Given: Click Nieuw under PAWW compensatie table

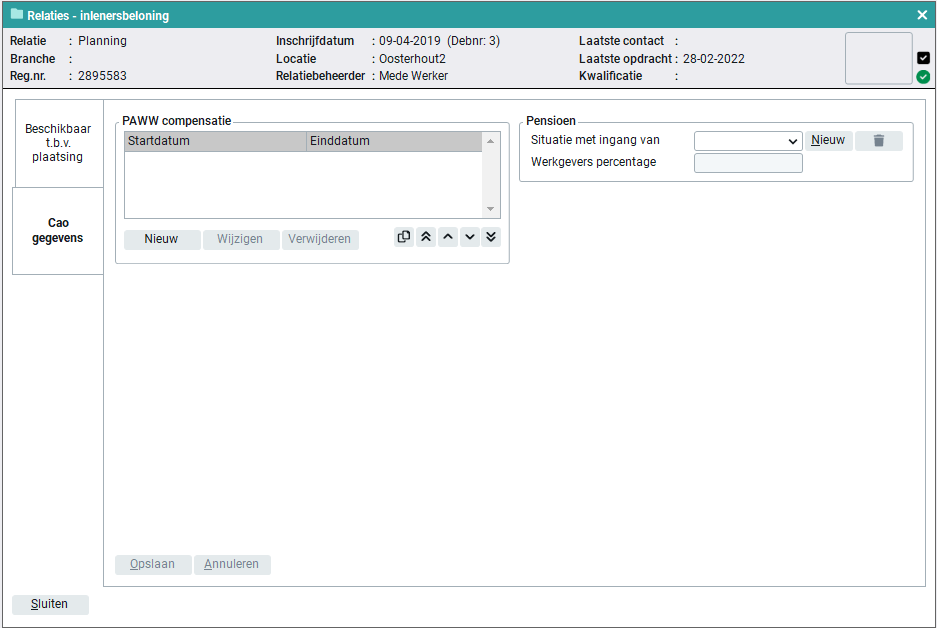Looking at the screenshot, I should point(162,239).
